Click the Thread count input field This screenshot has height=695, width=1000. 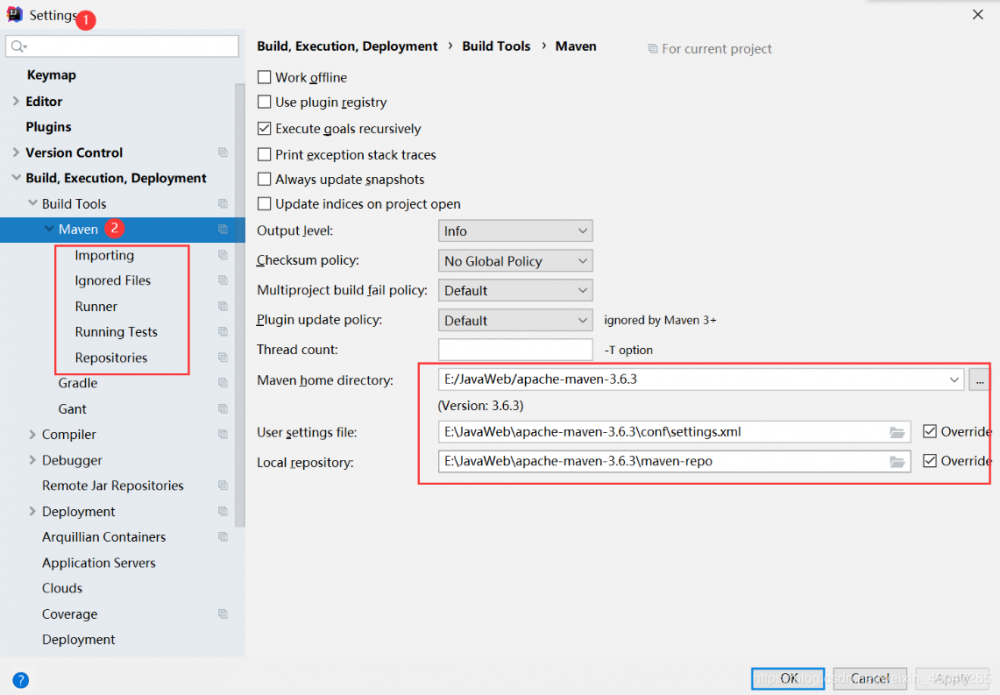click(x=515, y=350)
